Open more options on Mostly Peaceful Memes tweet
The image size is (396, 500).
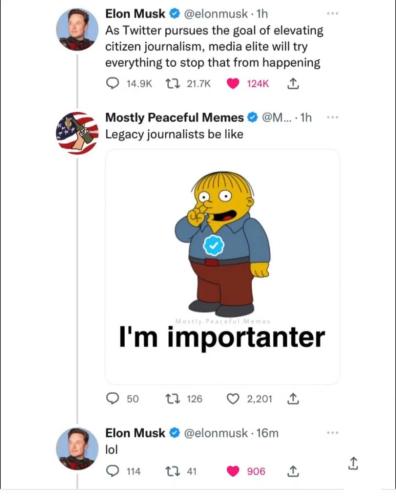(x=332, y=117)
